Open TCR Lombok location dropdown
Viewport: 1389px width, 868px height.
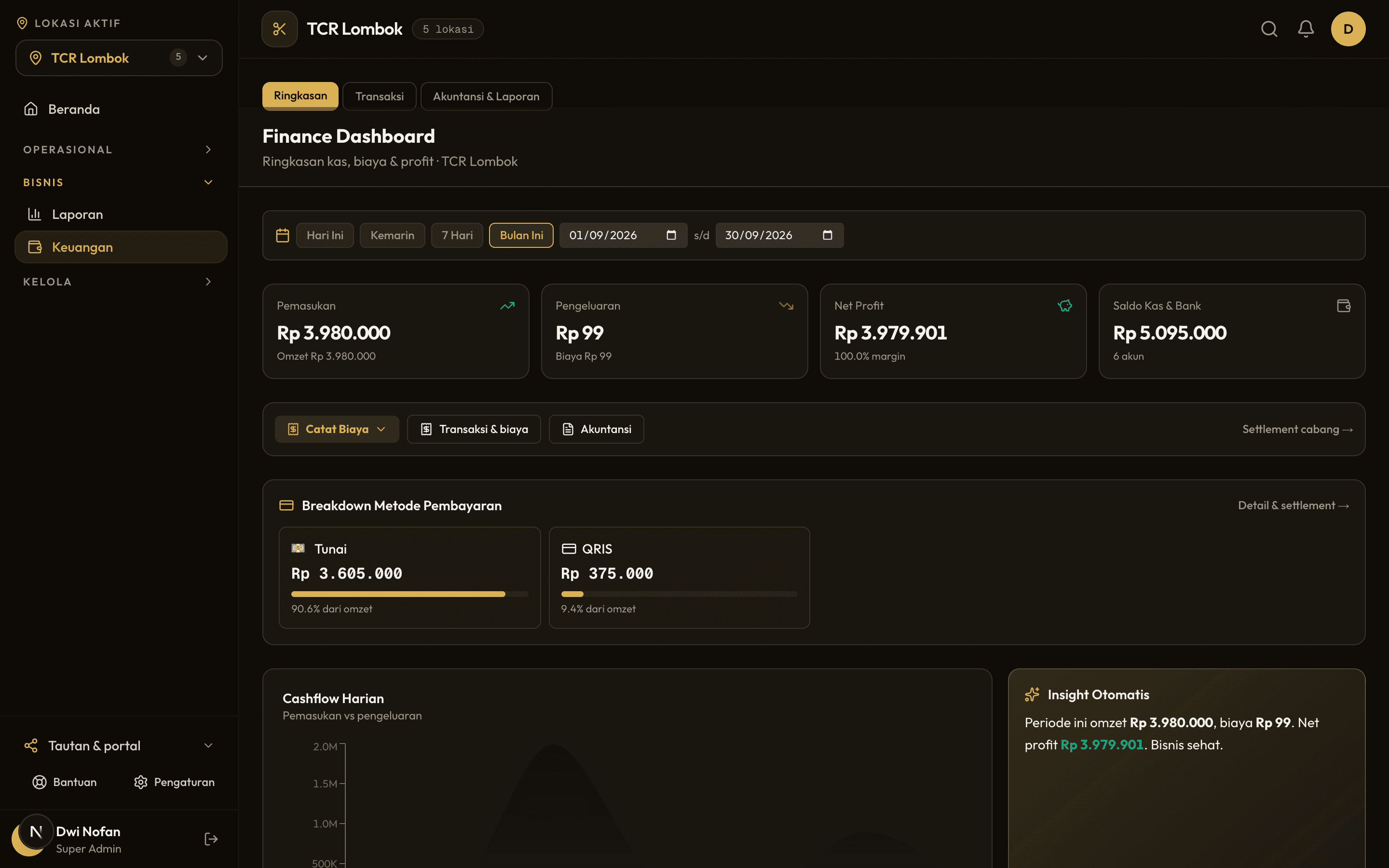click(119, 57)
